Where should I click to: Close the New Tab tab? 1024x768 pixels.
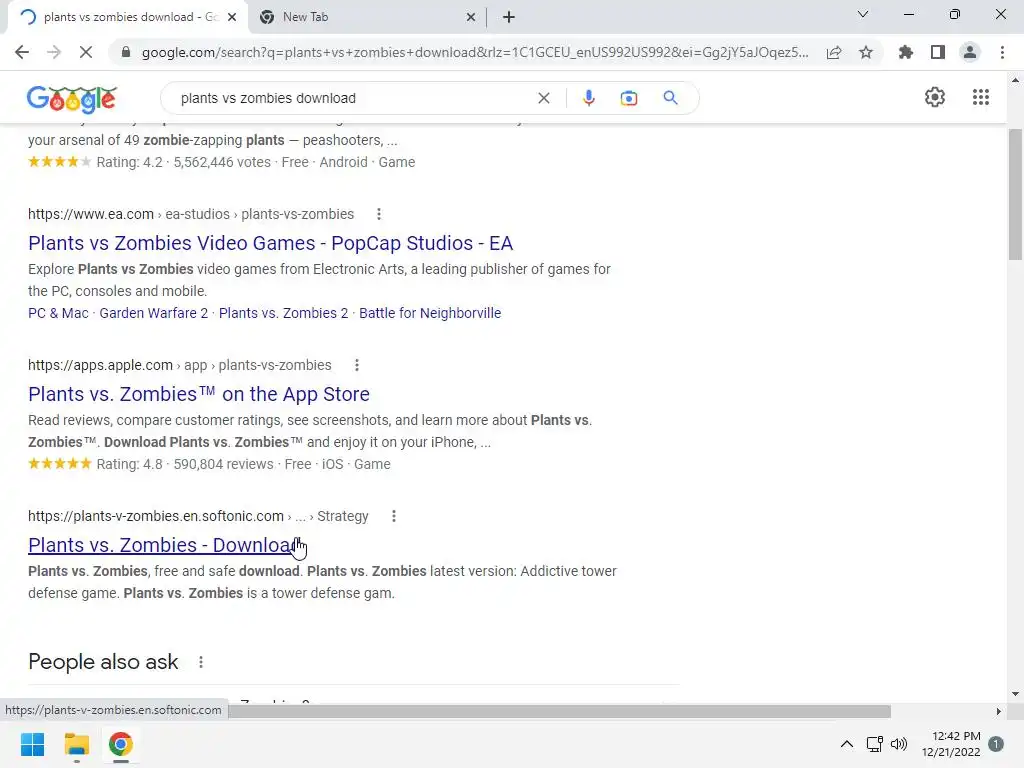coord(471,17)
